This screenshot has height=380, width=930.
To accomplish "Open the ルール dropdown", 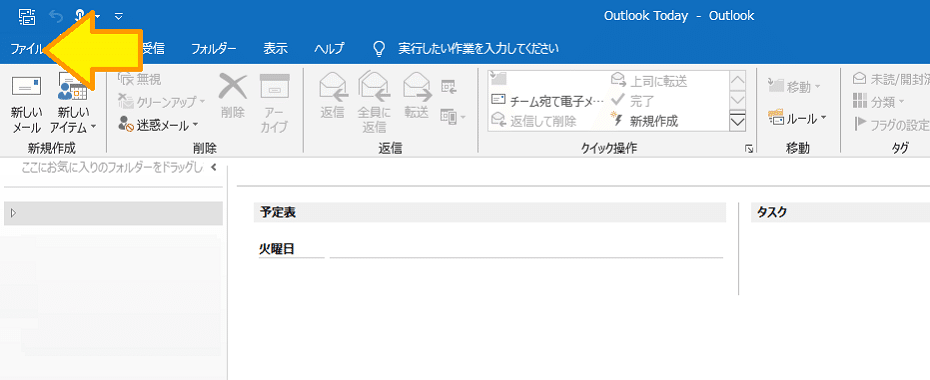I will (797, 118).
